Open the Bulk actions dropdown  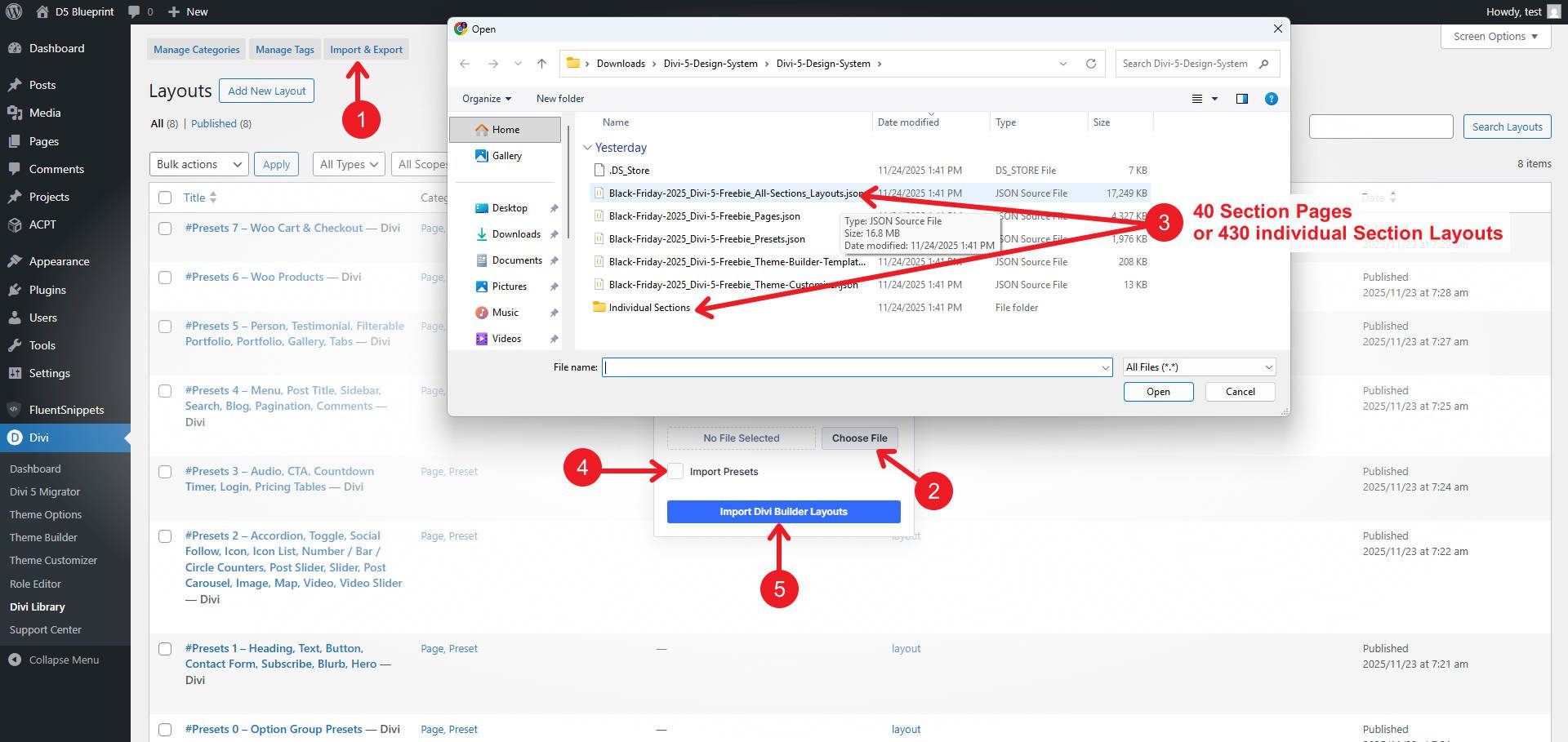[x=198, y=163]
